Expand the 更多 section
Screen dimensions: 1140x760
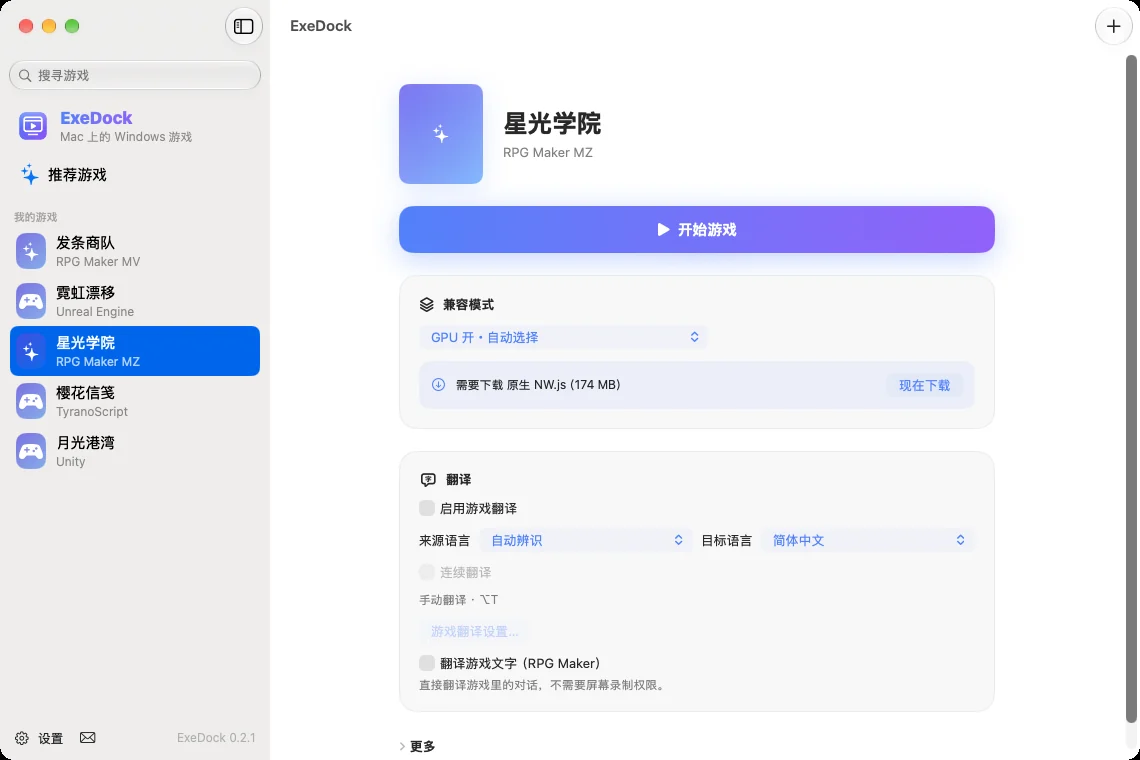coord(417,746)
